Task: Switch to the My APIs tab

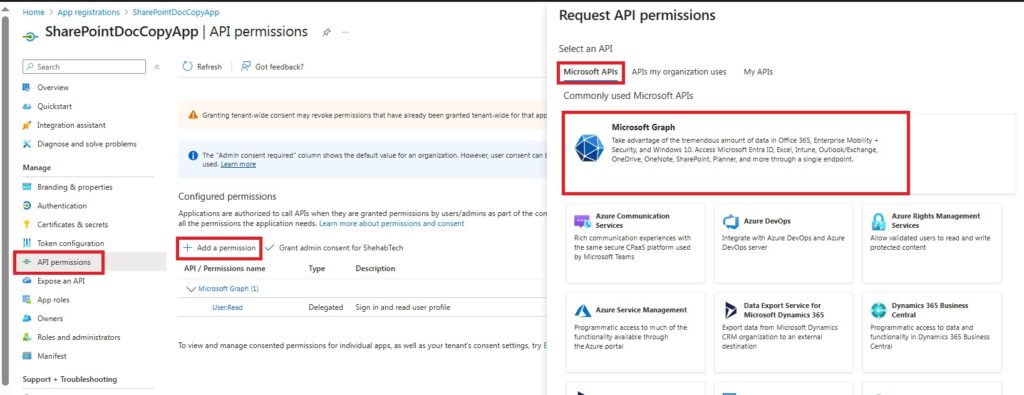Action: point(758,72)
